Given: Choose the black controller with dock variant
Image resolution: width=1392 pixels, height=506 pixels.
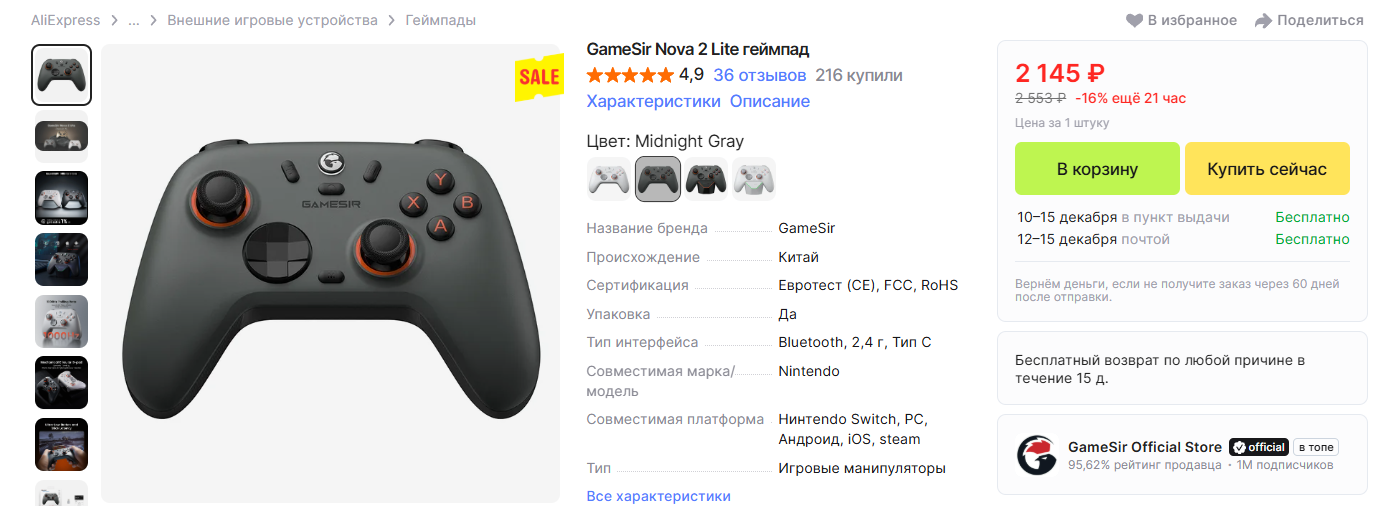Looking at the screenshot, I should click(706, 179).
